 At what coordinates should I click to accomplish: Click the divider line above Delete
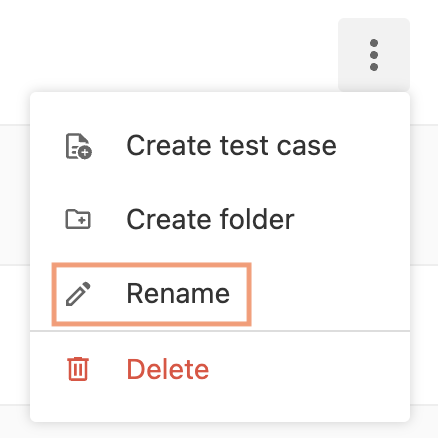click(220, 331)
